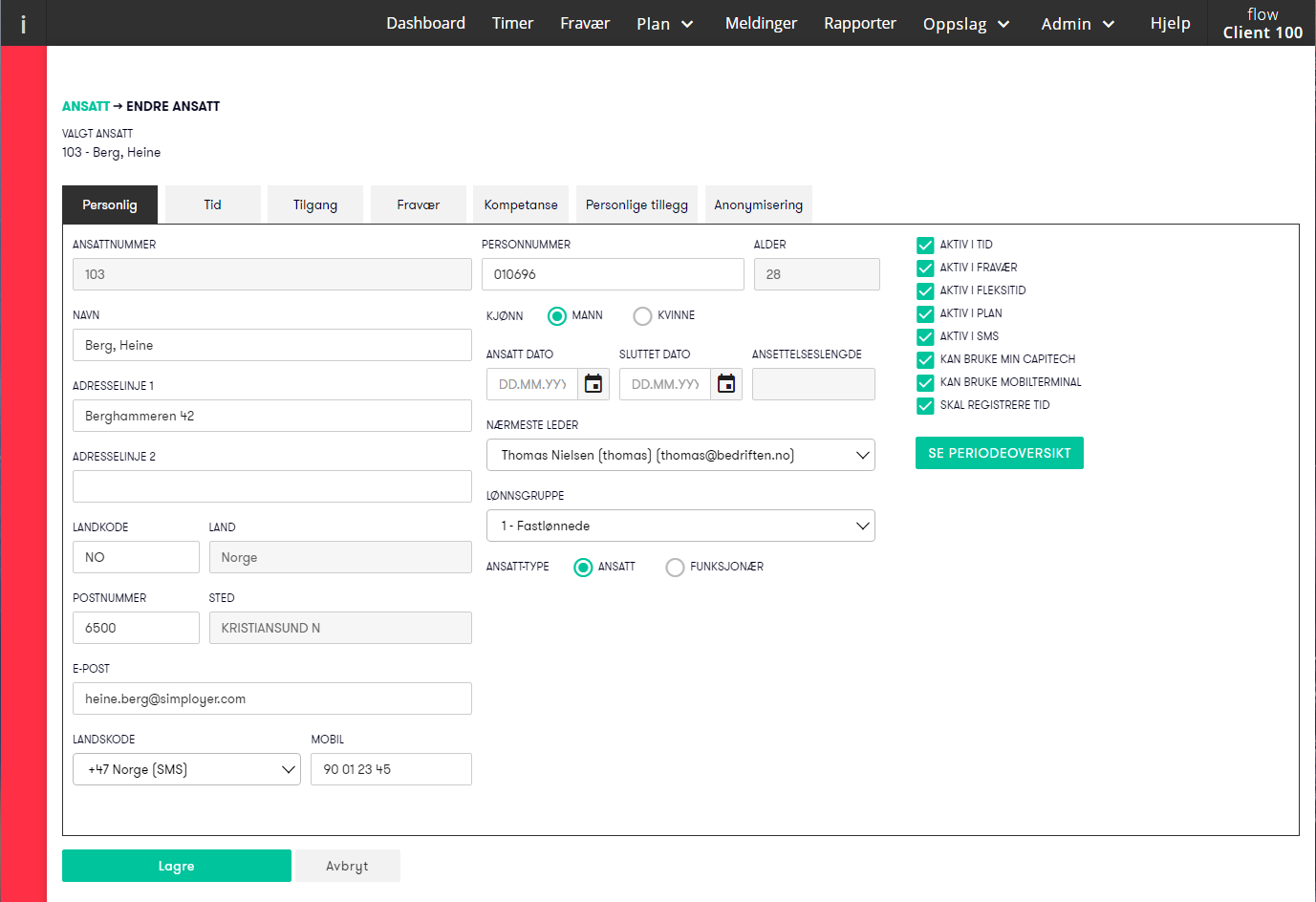The image size is (1316, 902).
Task: Switch to the Kompetanse tab
Action: [x=521, y=204]
